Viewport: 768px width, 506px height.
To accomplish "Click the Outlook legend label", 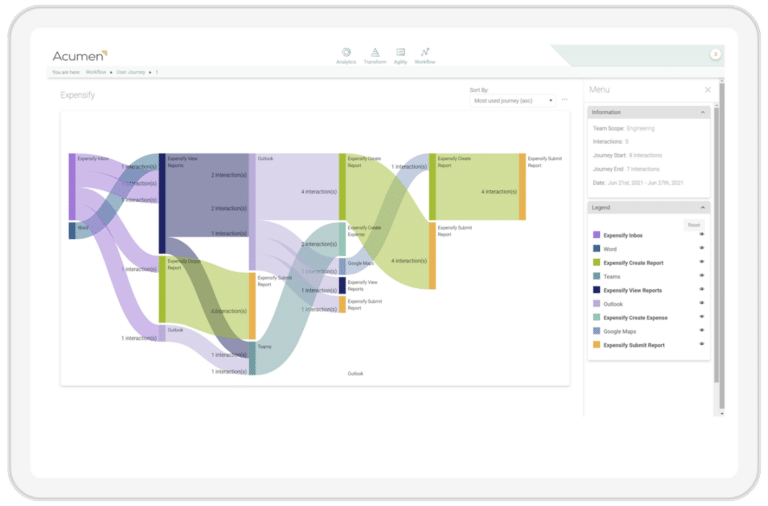I will [x=611, y=304].
